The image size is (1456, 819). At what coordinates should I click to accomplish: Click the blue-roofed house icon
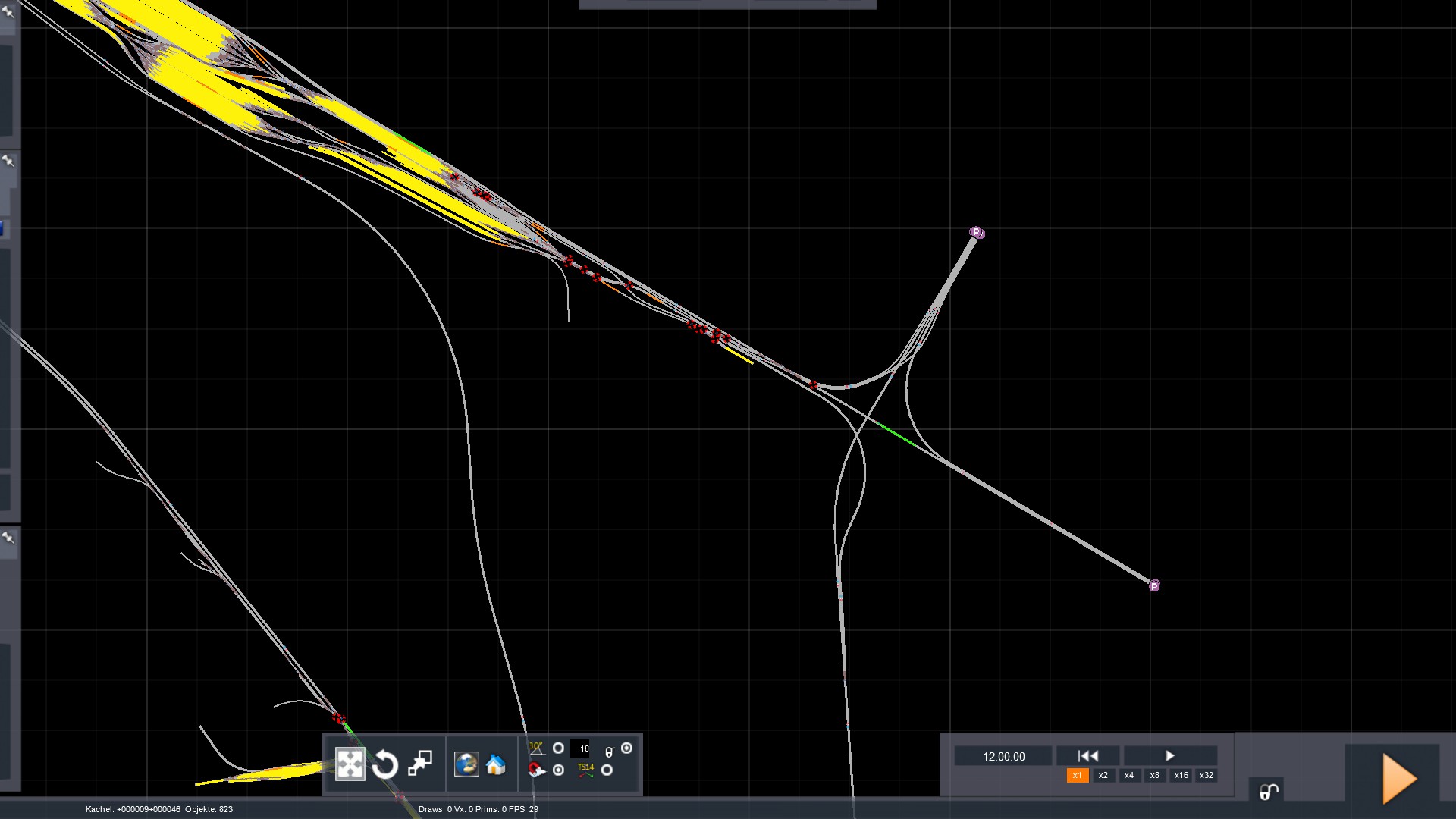(x=496, y=764)
